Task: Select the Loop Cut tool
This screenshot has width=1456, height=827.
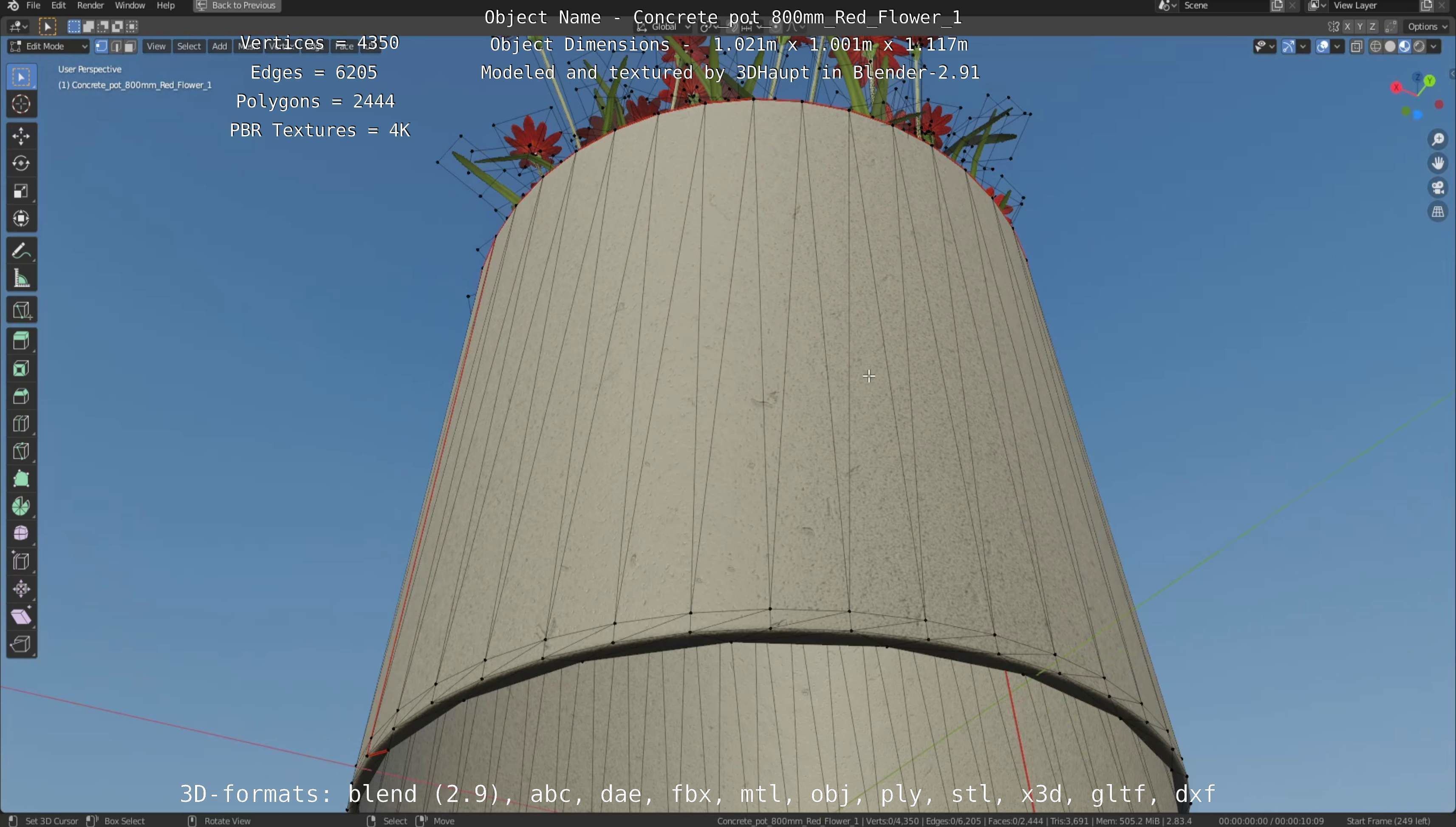Action: coord(22,424)
